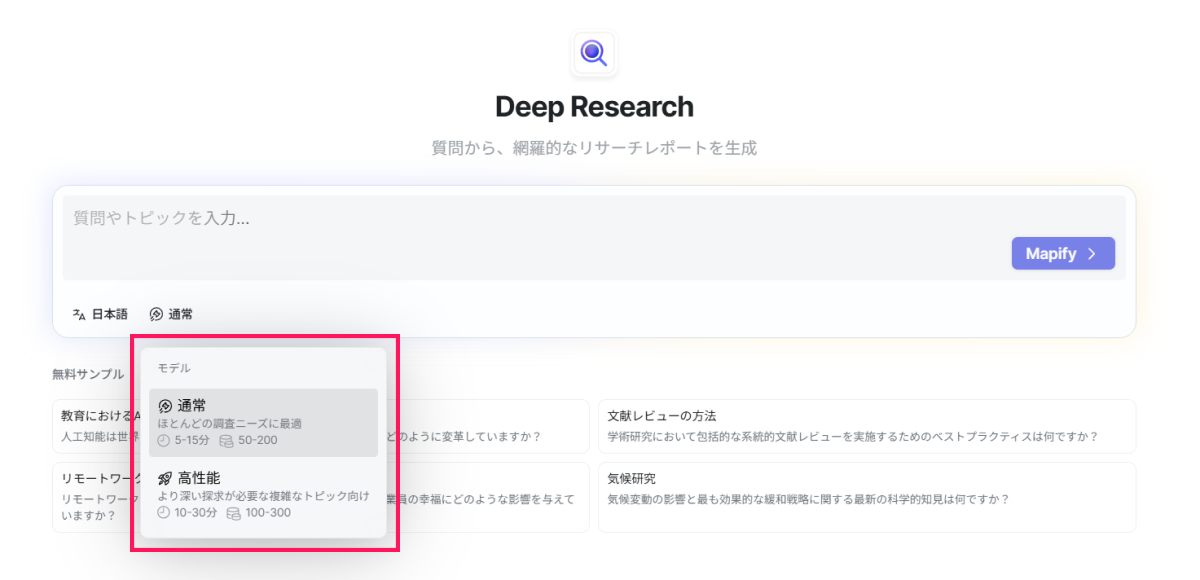Open the 文献レビューの方法 sample card

(866, 426)
